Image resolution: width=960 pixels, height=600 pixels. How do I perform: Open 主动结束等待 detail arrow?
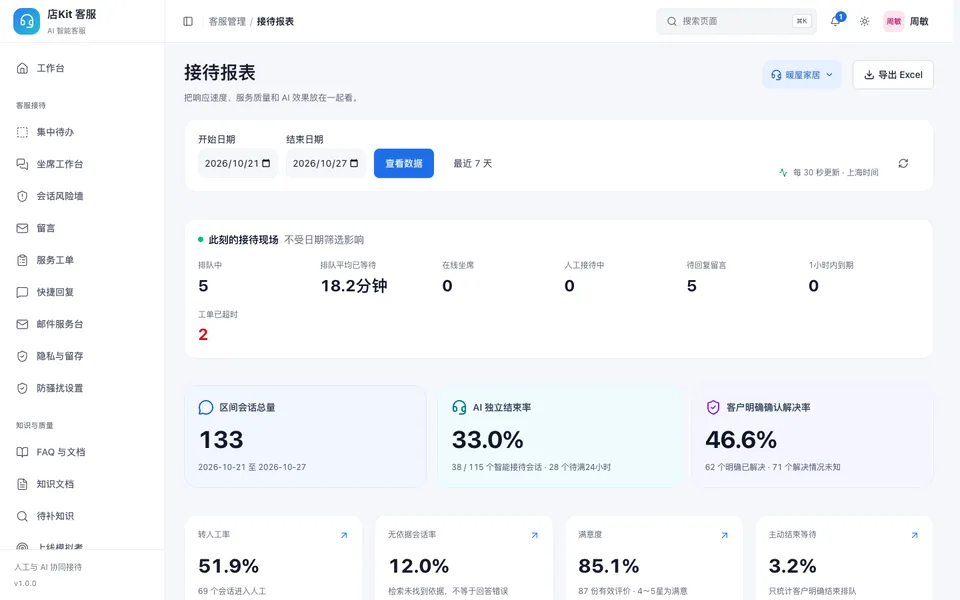click(915, 535)
